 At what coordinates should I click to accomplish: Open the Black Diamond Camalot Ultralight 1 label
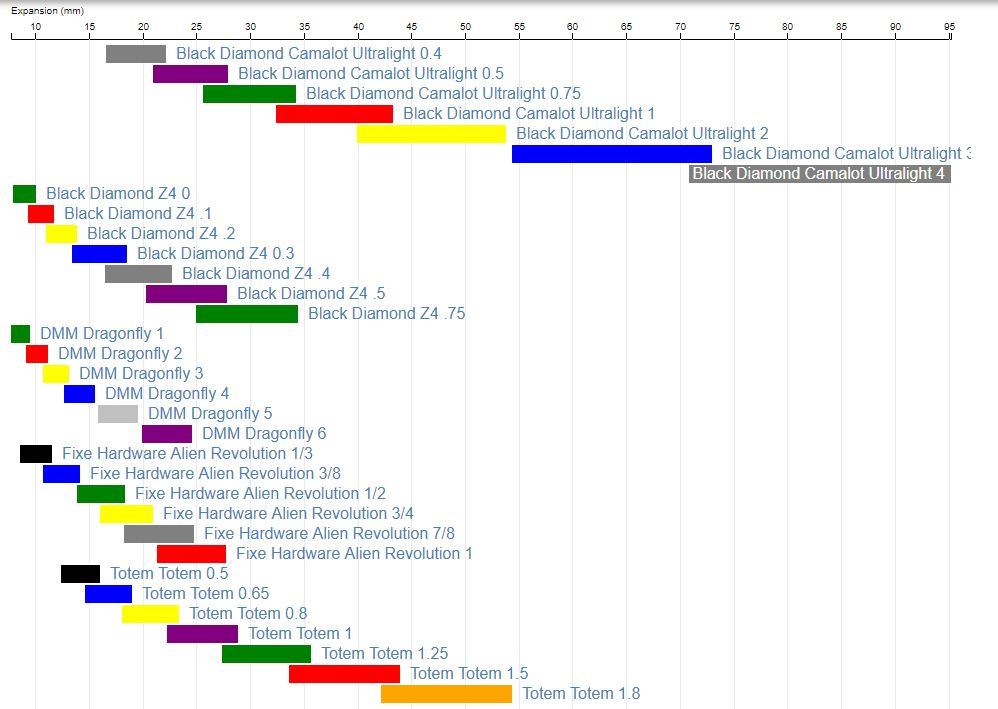point(529,114)
